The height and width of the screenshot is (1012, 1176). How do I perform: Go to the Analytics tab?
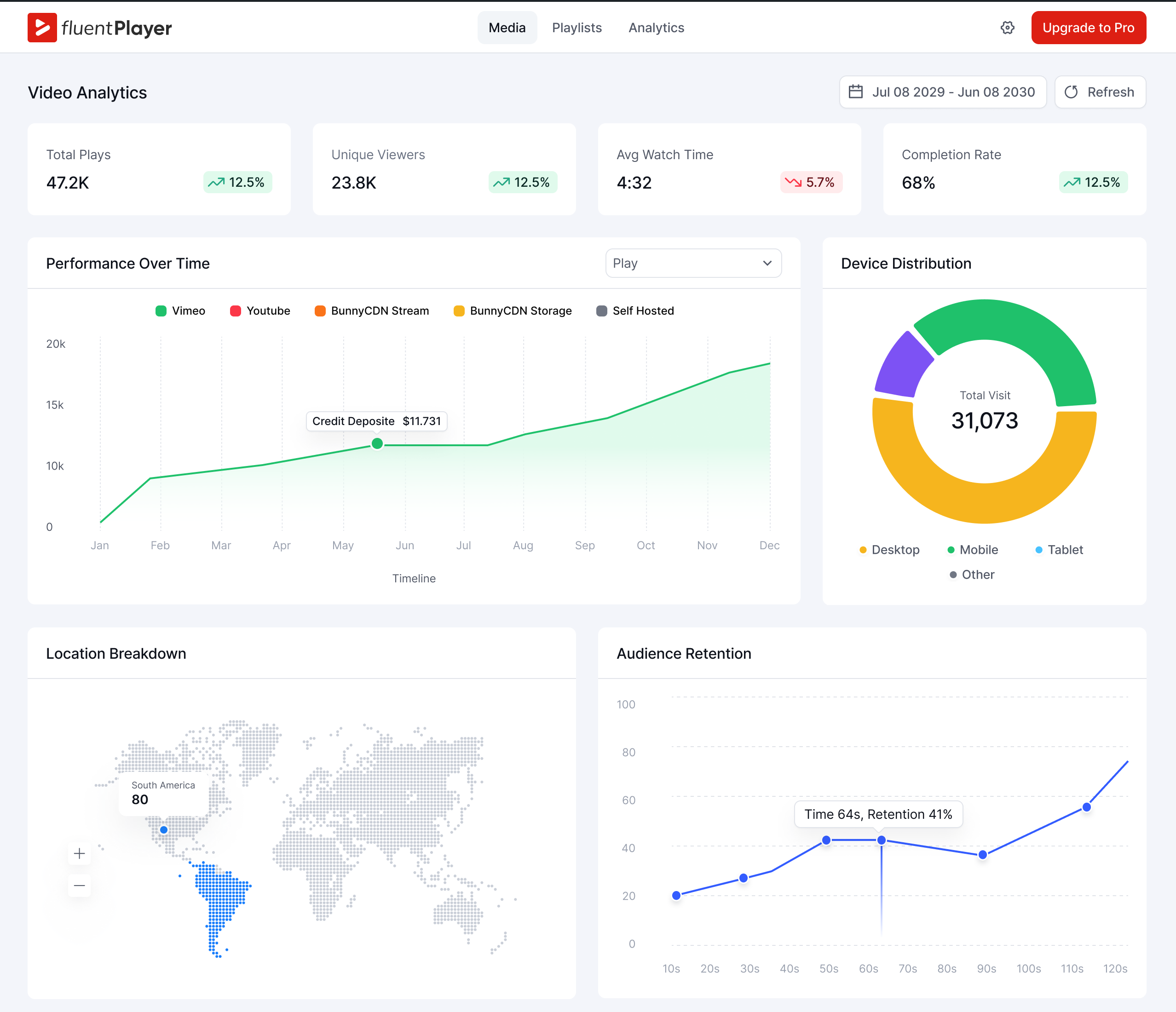[x=656, y=28]
